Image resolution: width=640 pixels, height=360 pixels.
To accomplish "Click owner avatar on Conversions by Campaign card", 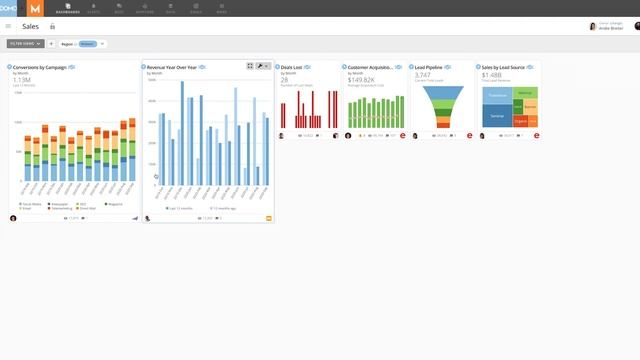I will coord(13,218).
